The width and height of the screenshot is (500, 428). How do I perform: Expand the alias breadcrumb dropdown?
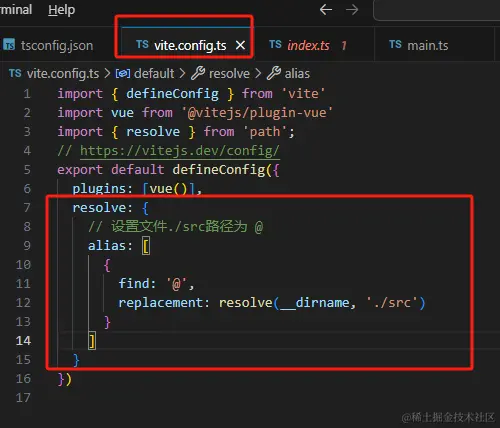[x=297, y=74]
